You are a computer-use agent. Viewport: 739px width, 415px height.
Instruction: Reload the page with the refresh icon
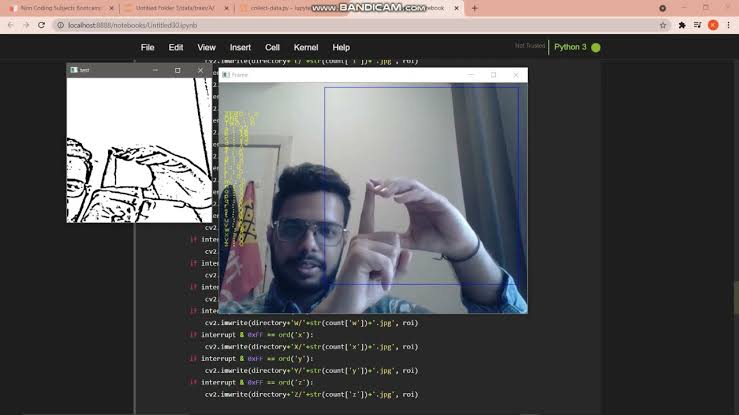coord(41,25)
